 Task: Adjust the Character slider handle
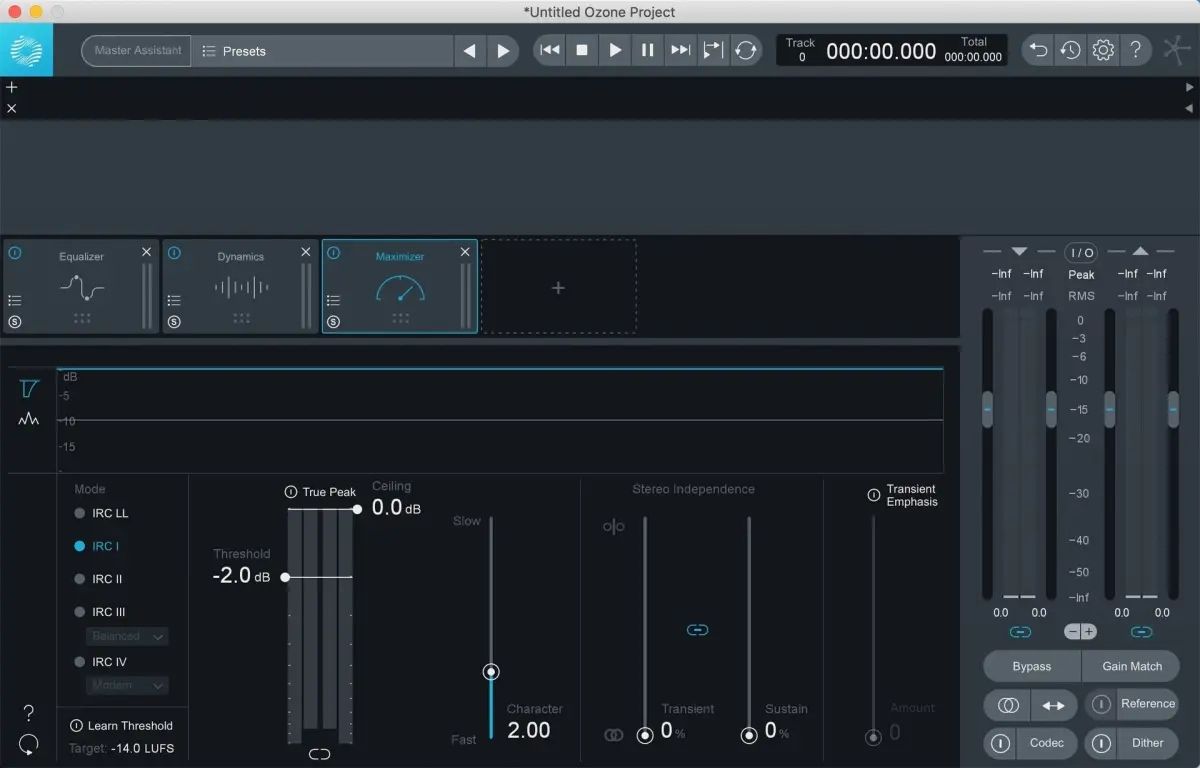point(490,672)
